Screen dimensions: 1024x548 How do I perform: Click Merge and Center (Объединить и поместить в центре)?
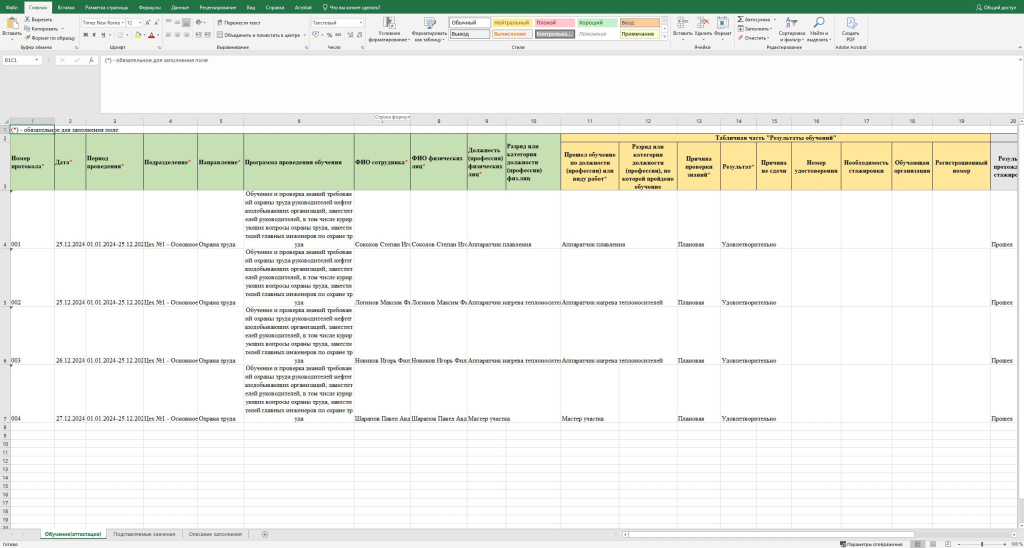[258, 35]
